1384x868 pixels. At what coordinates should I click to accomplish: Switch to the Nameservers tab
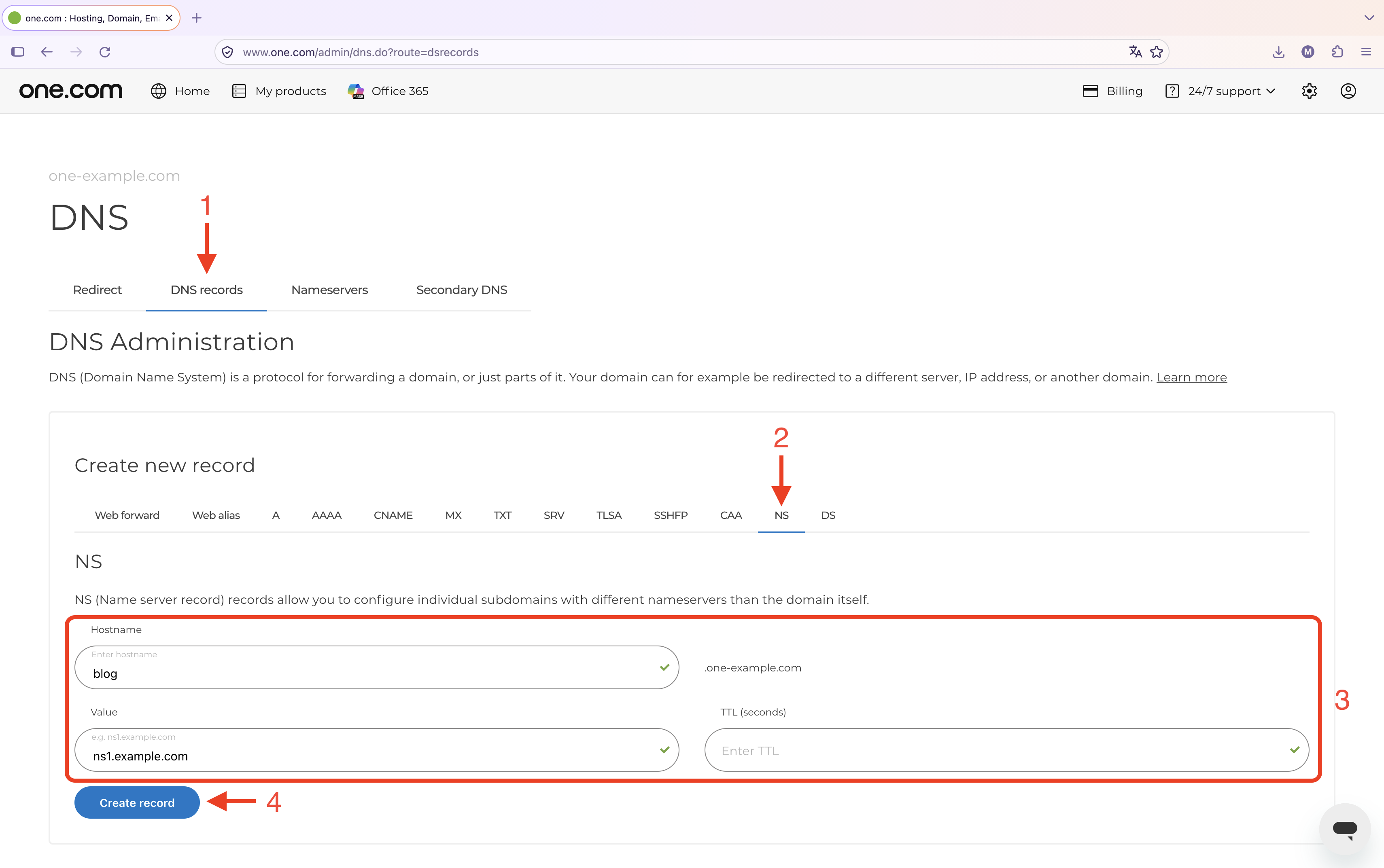click(330, 290)
